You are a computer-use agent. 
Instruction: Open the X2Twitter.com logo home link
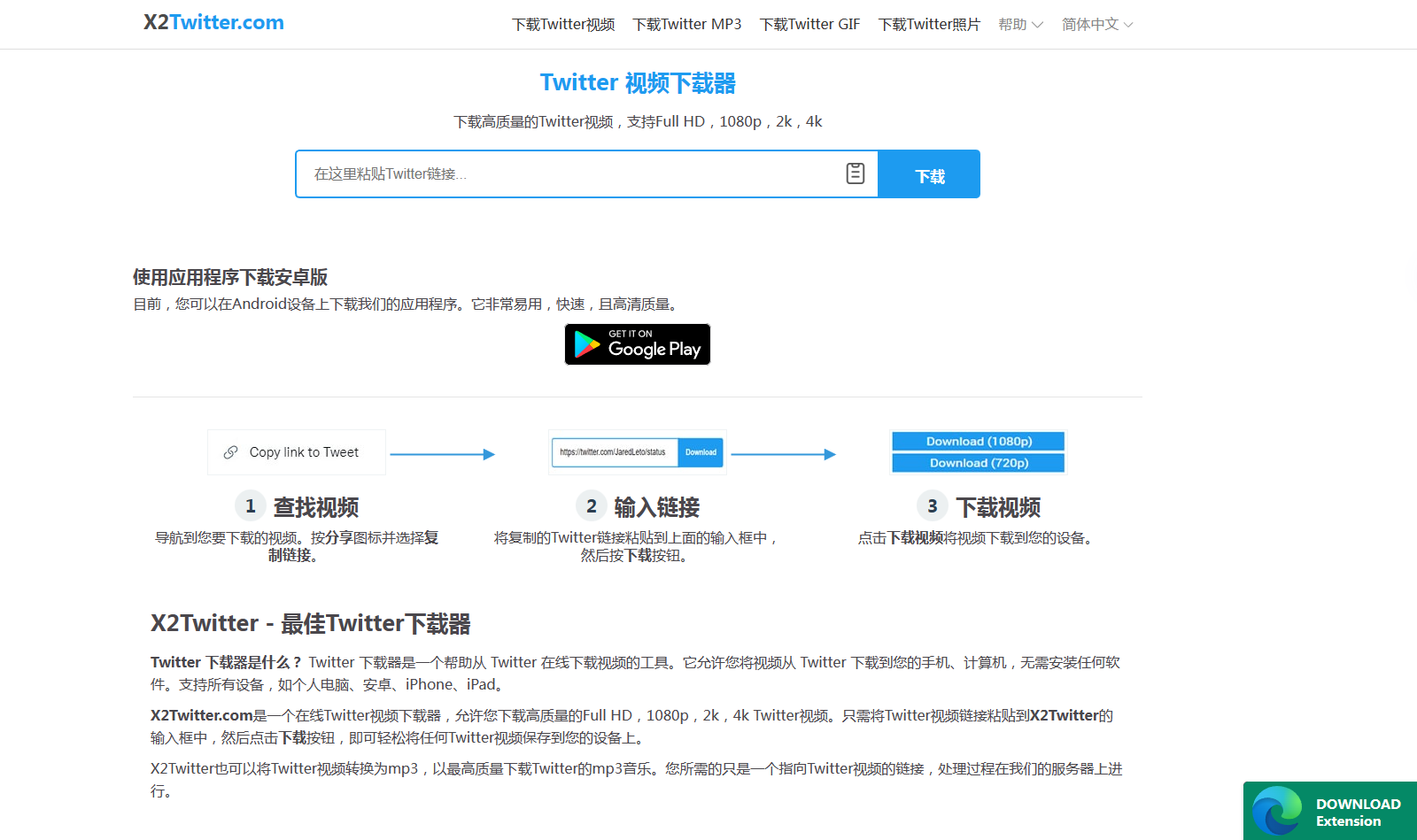click(213, 22)
